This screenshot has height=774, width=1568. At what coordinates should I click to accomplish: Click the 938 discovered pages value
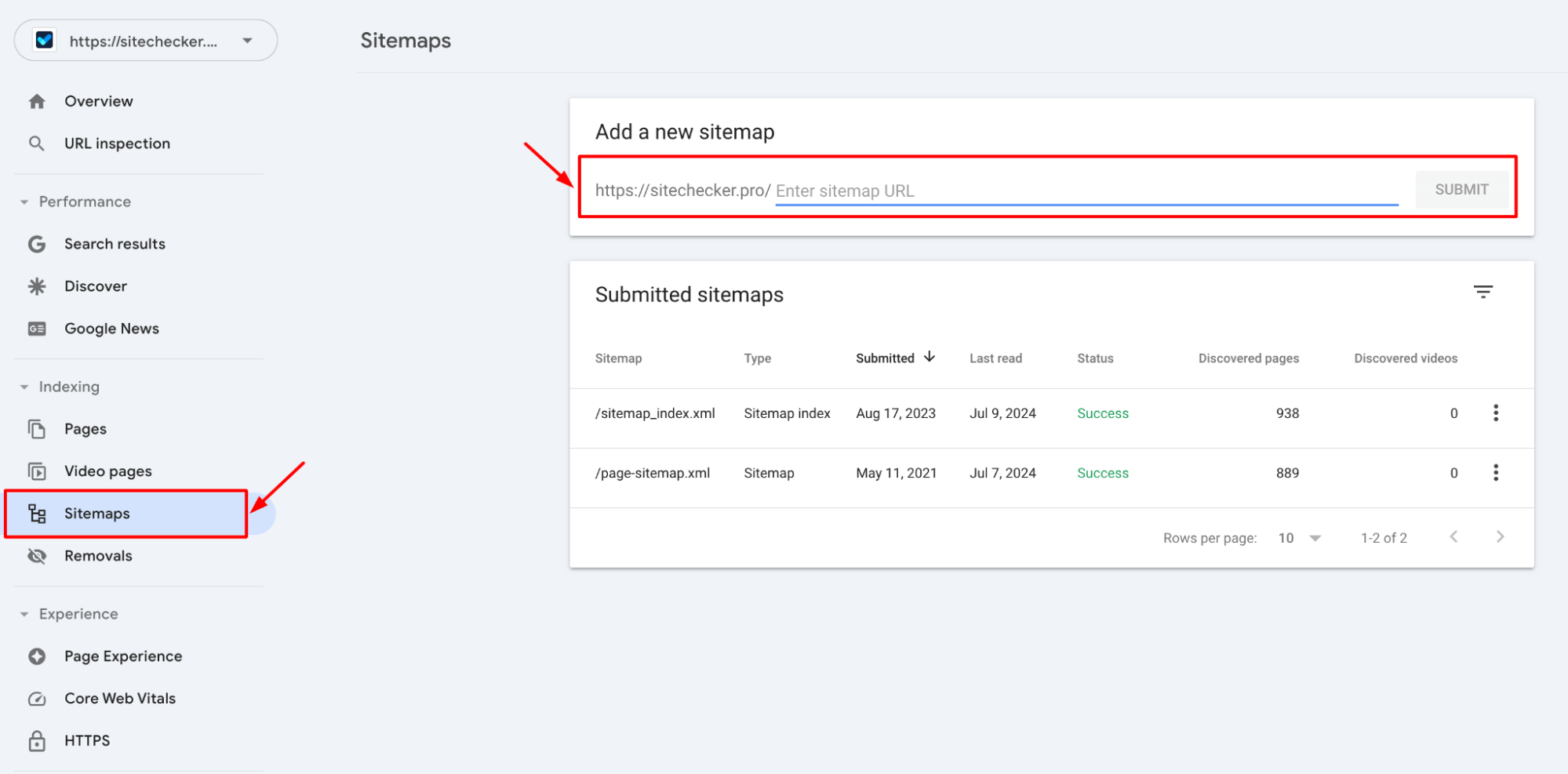coord(1287,413)
